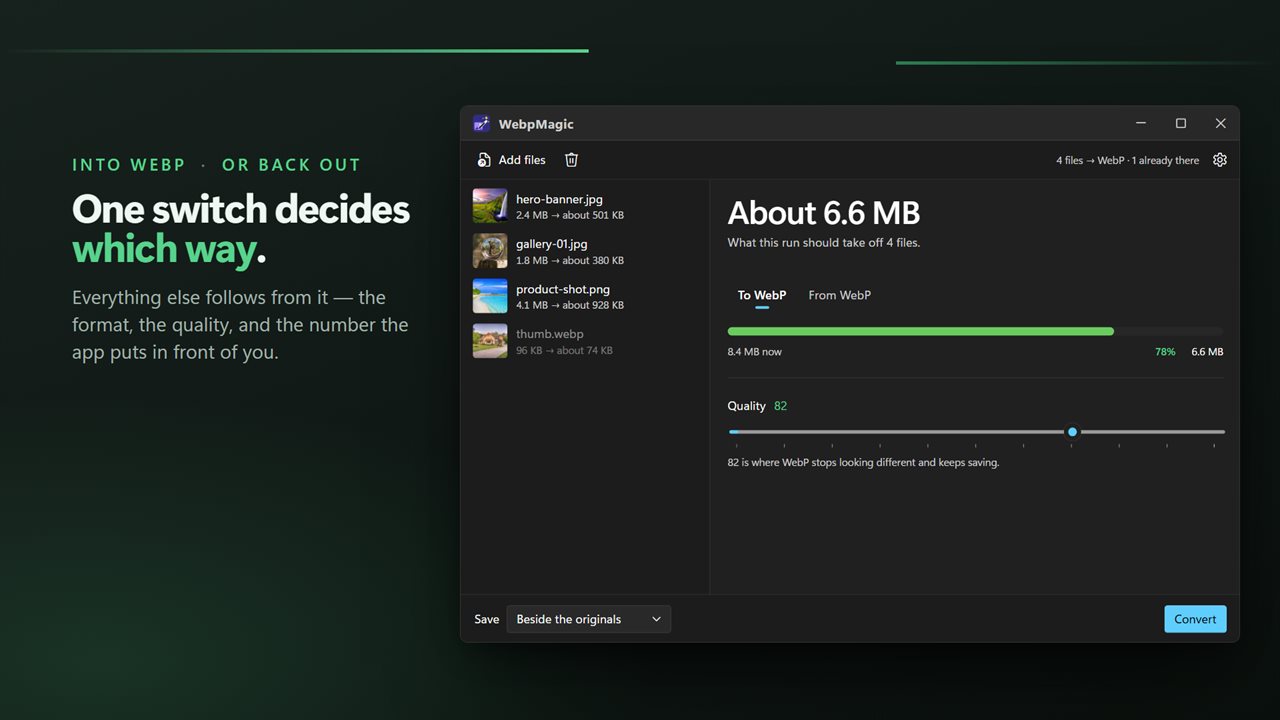The width and height of the screenshot is (1280, 720).
Task: Switch to the From WebP tab
Action: pos(839,295)
